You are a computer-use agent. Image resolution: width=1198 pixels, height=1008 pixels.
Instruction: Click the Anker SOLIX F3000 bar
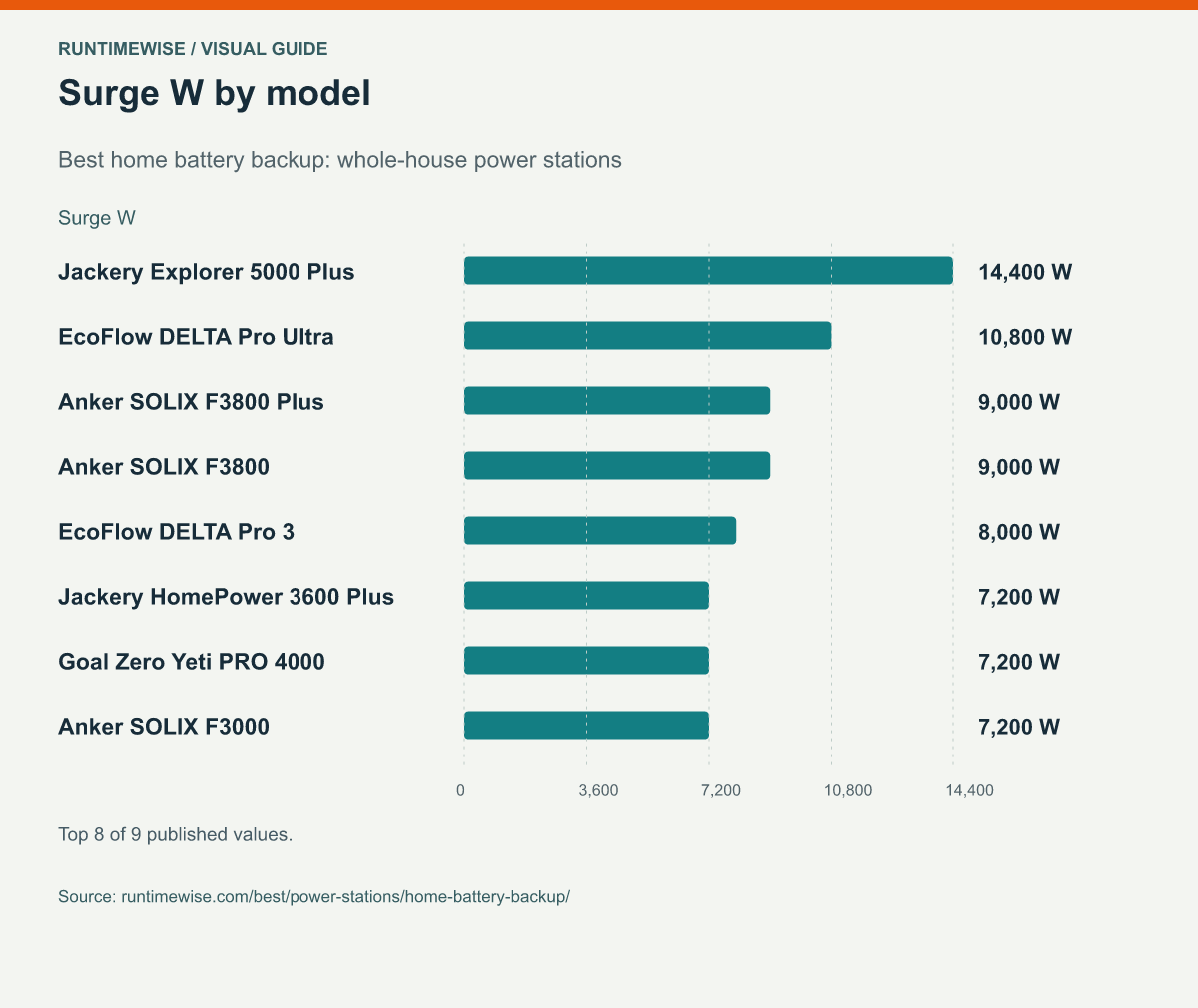click(x=586, y=726)
